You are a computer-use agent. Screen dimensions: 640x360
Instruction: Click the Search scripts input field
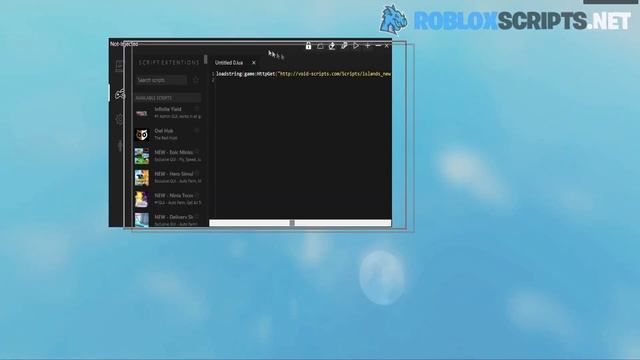pyautogui.click(x=162, y=80)
